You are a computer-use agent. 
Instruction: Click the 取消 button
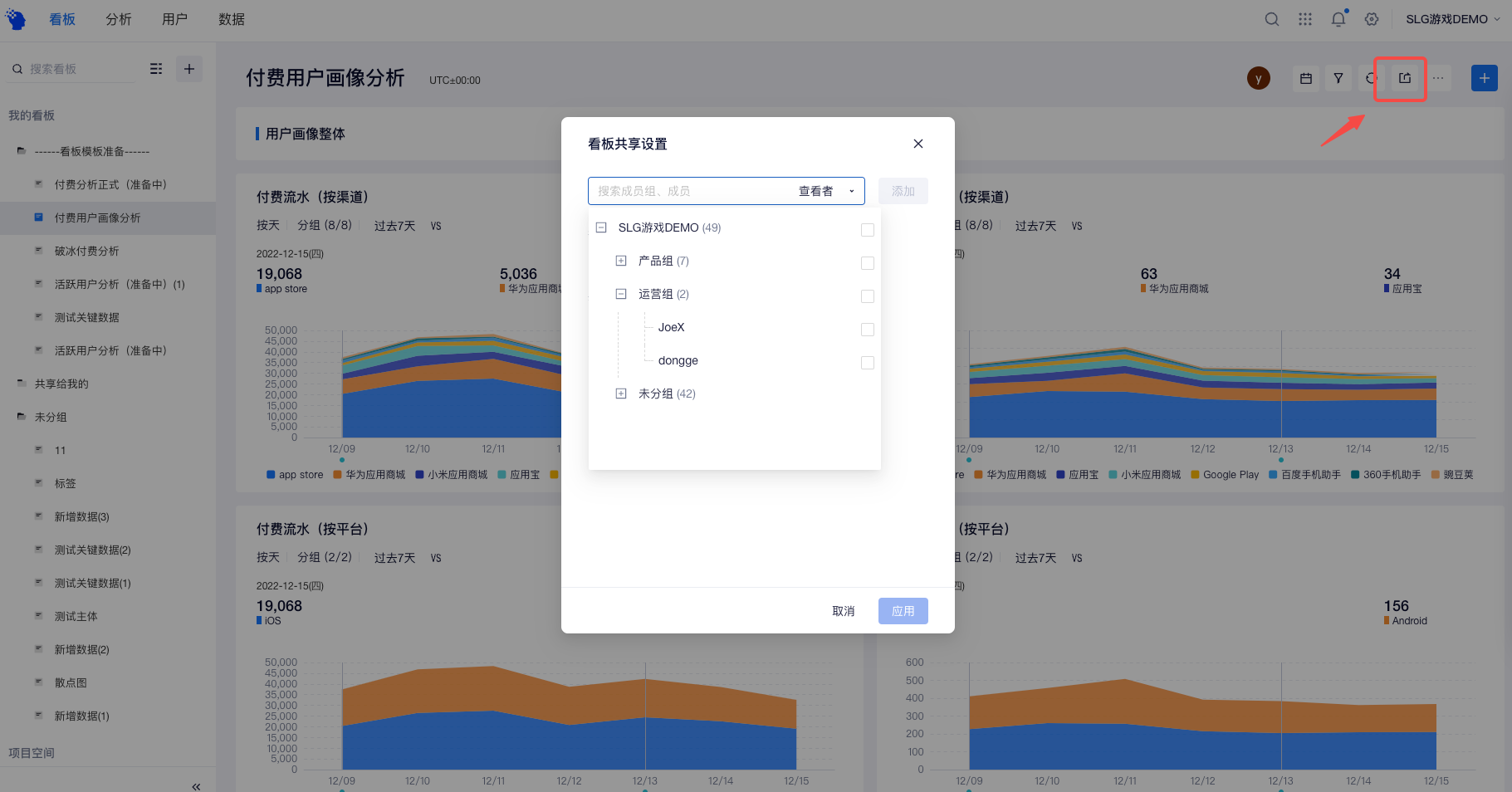[x=844, y=611]
